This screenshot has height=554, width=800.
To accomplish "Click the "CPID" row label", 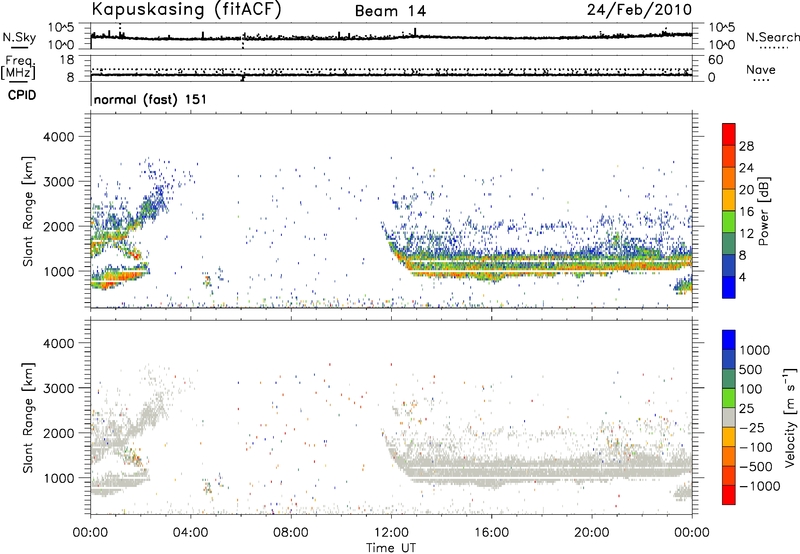I will click(22, 95).
